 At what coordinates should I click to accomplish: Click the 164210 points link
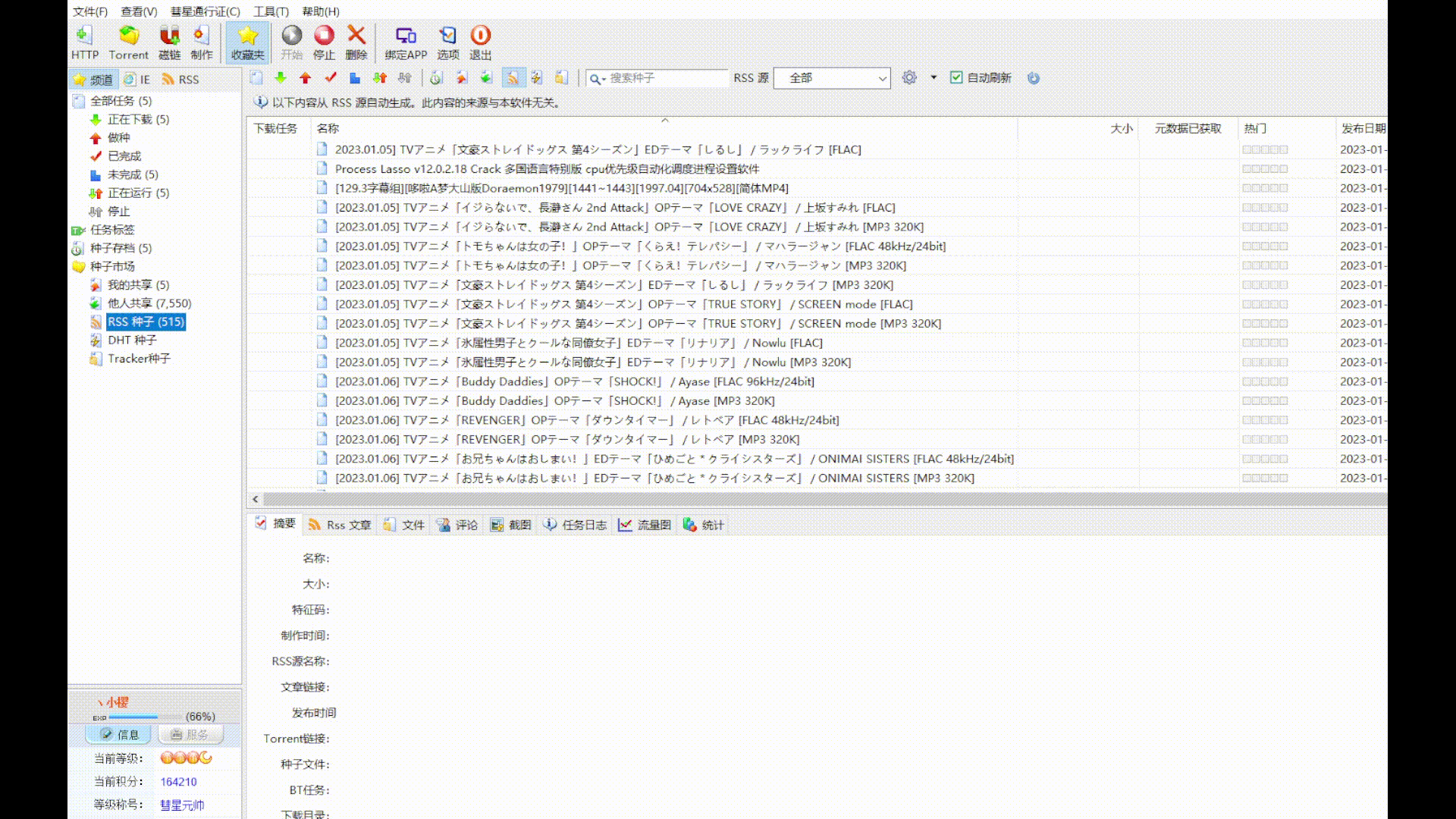tap(178, 782)
